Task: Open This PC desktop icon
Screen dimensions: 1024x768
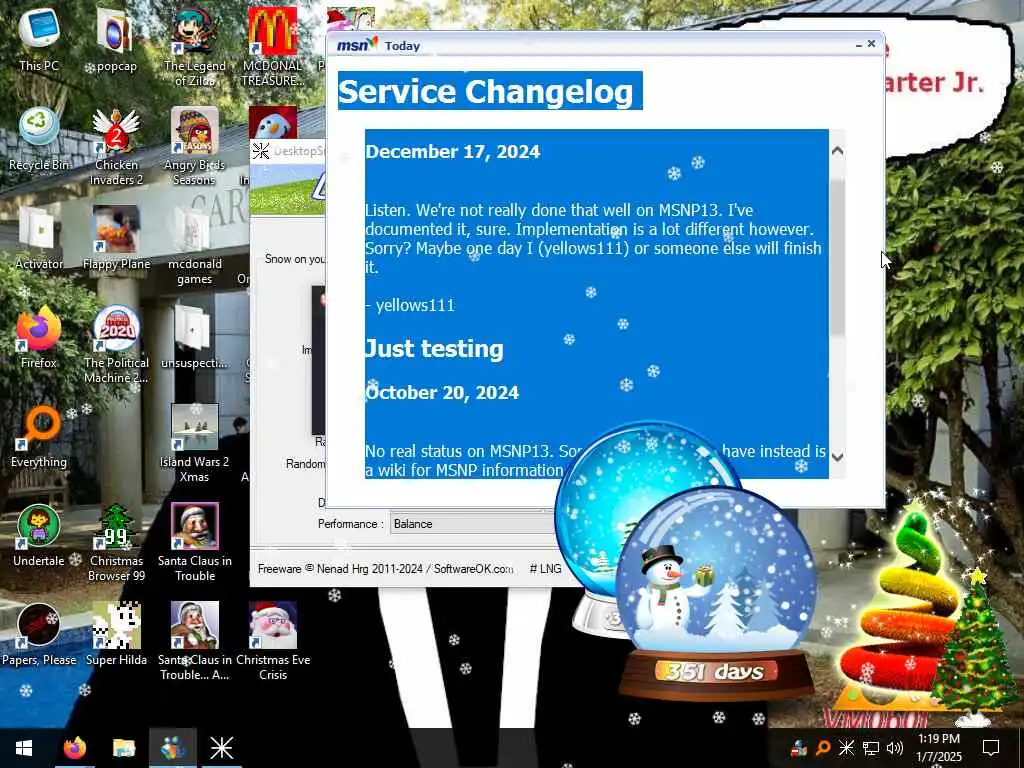Action: pos(39,39)
